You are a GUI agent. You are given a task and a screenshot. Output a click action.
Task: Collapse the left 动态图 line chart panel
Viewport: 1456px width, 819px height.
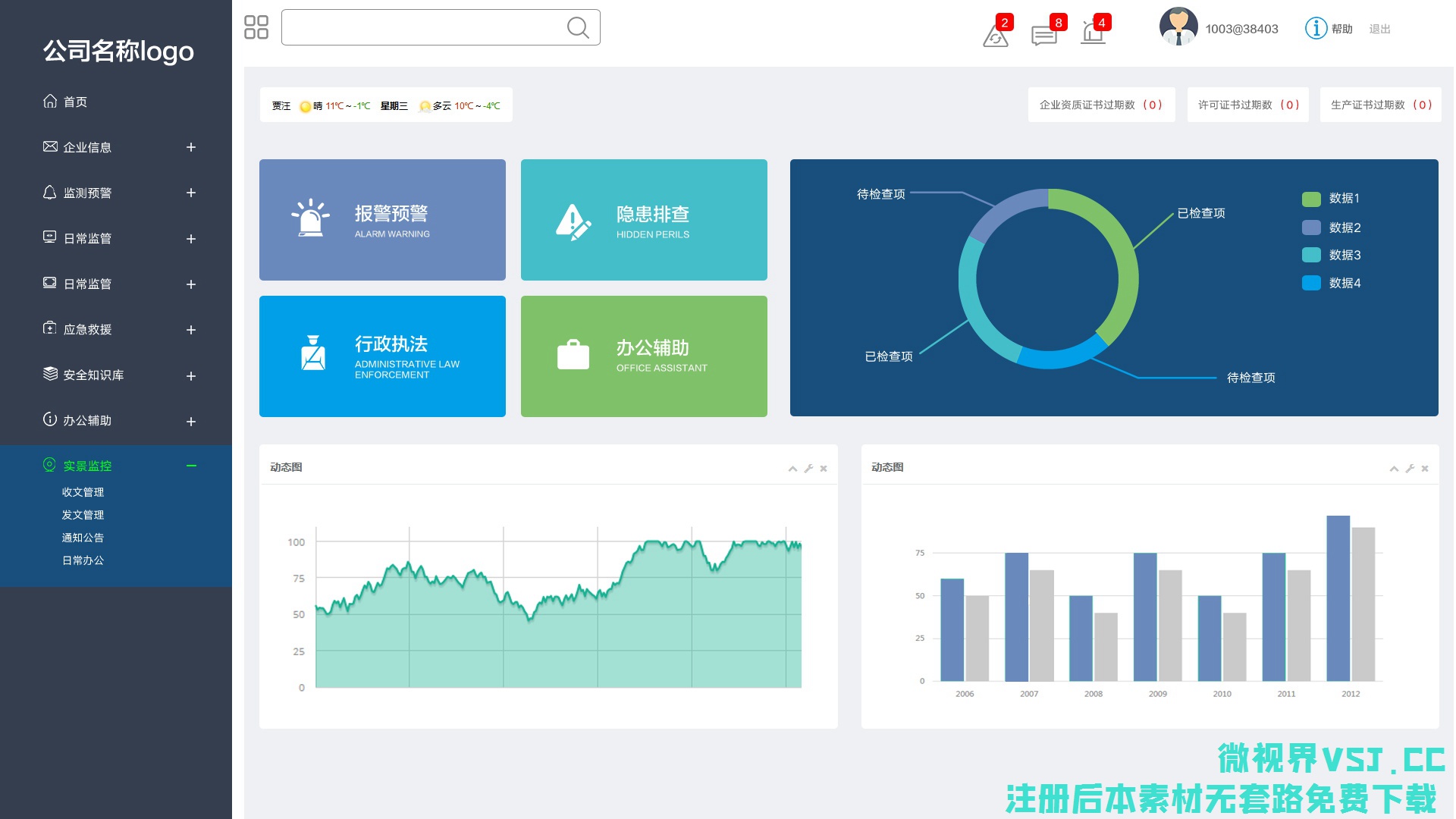[792, 469]
